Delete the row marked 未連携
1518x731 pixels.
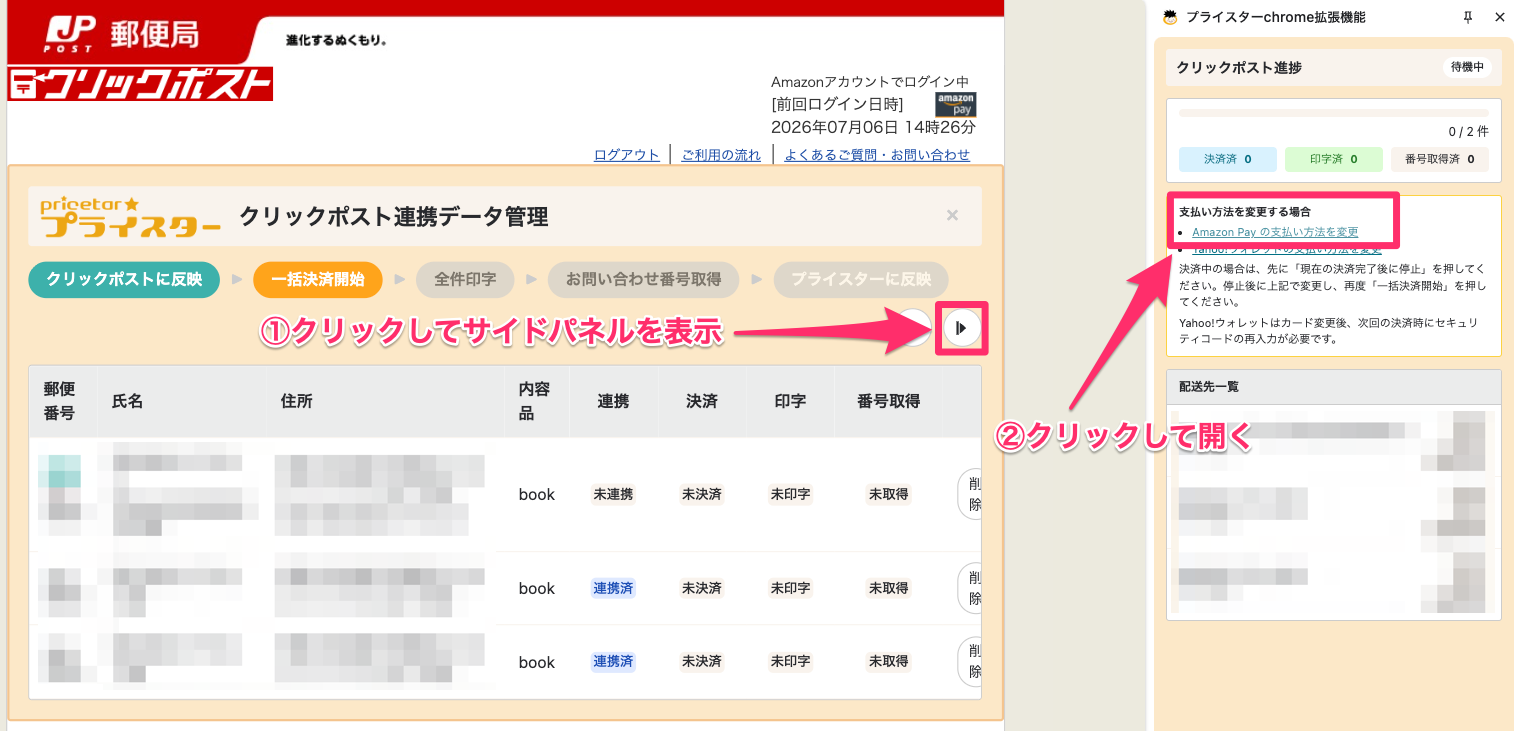click(x=969, y=494)
